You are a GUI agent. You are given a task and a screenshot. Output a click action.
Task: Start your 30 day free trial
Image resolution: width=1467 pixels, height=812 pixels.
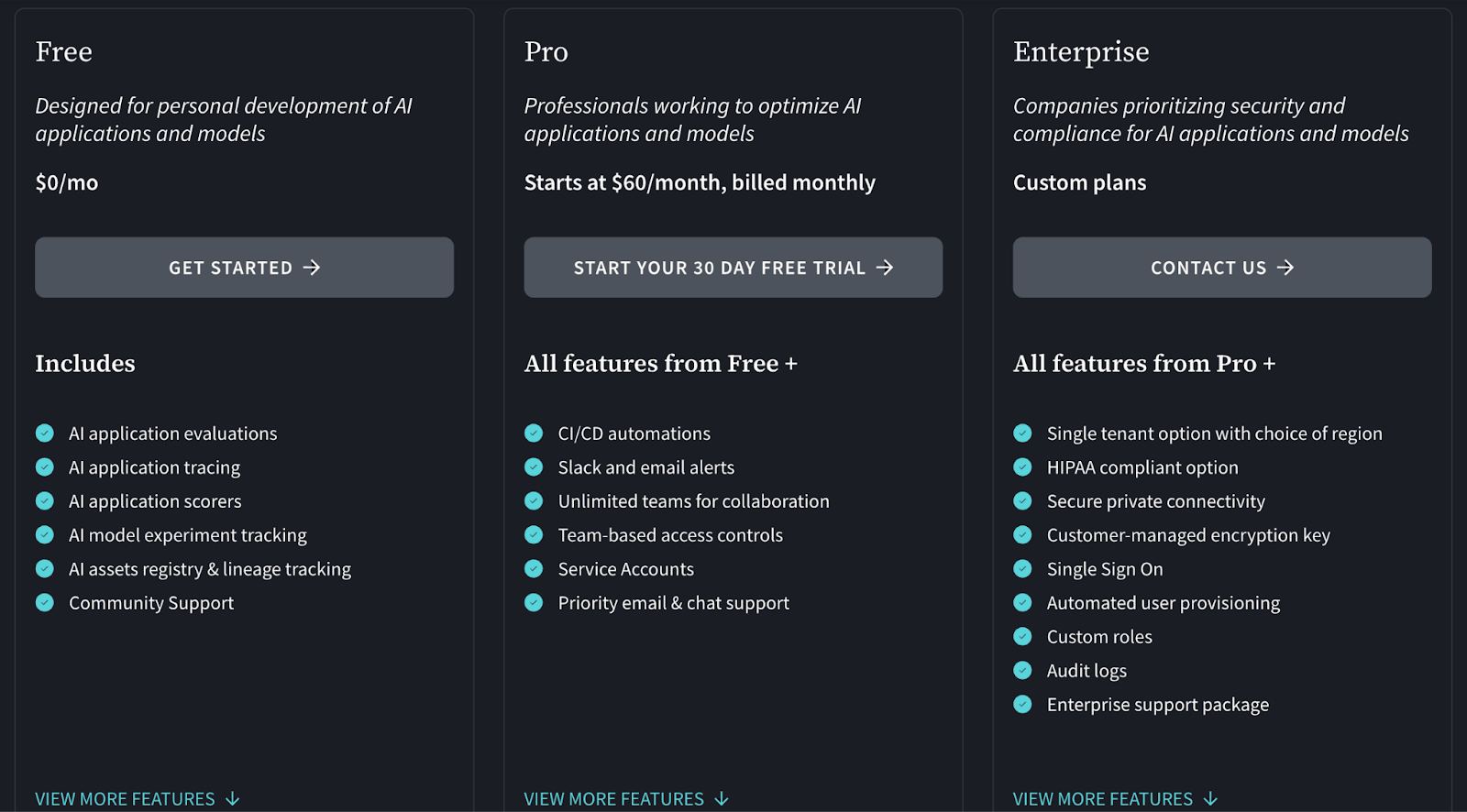pyautogui.click(x=733, y=268)
